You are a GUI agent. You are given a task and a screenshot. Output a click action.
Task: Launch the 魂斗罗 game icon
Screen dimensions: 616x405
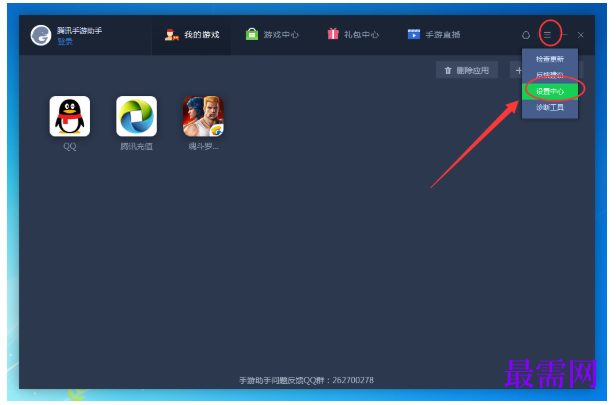click(x=203, y=116)
